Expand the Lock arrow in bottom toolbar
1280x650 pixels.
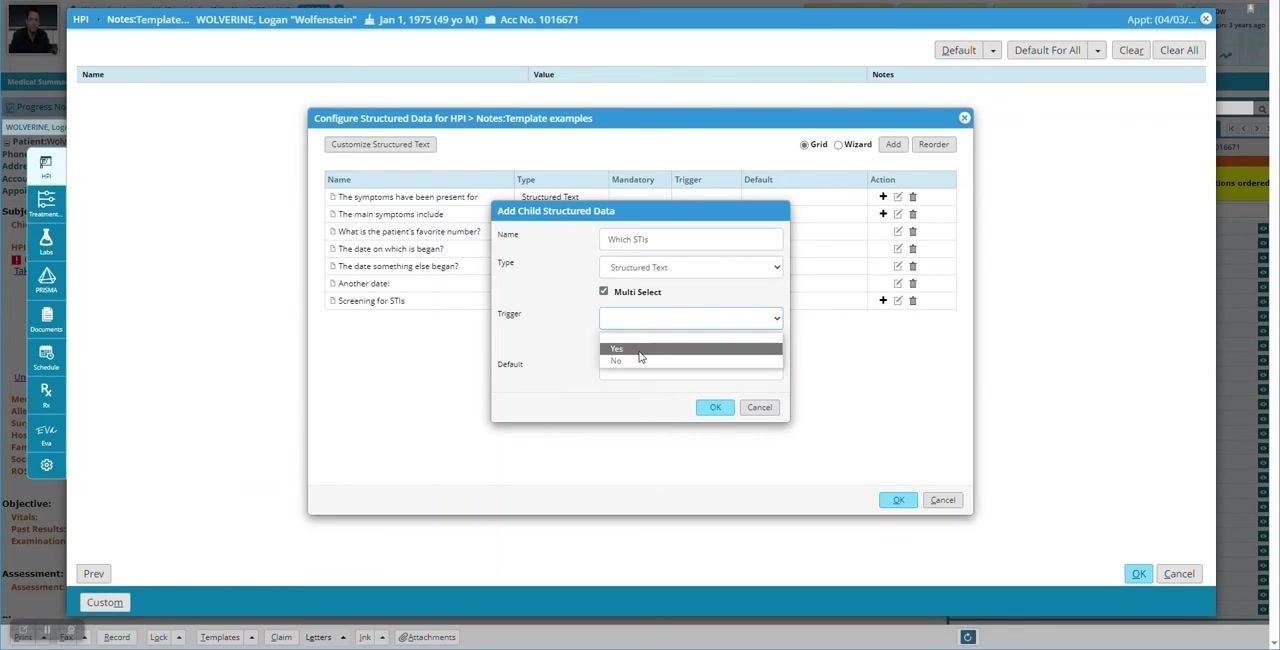(180, 637)
